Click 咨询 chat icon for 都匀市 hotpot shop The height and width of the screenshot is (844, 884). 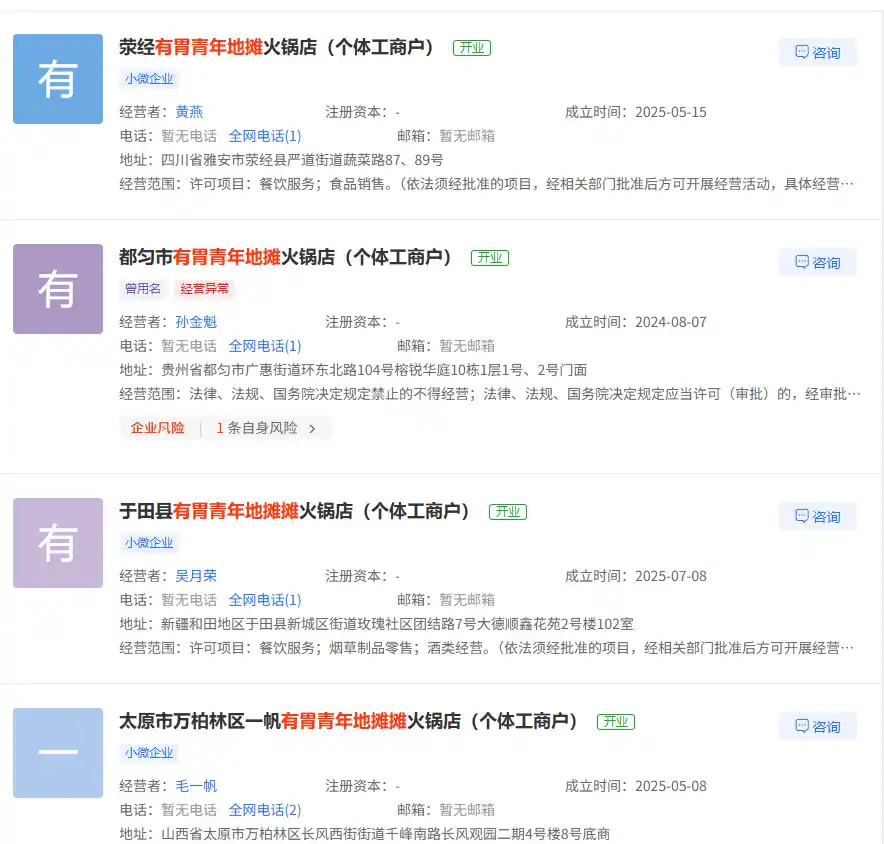coord(802,263)
